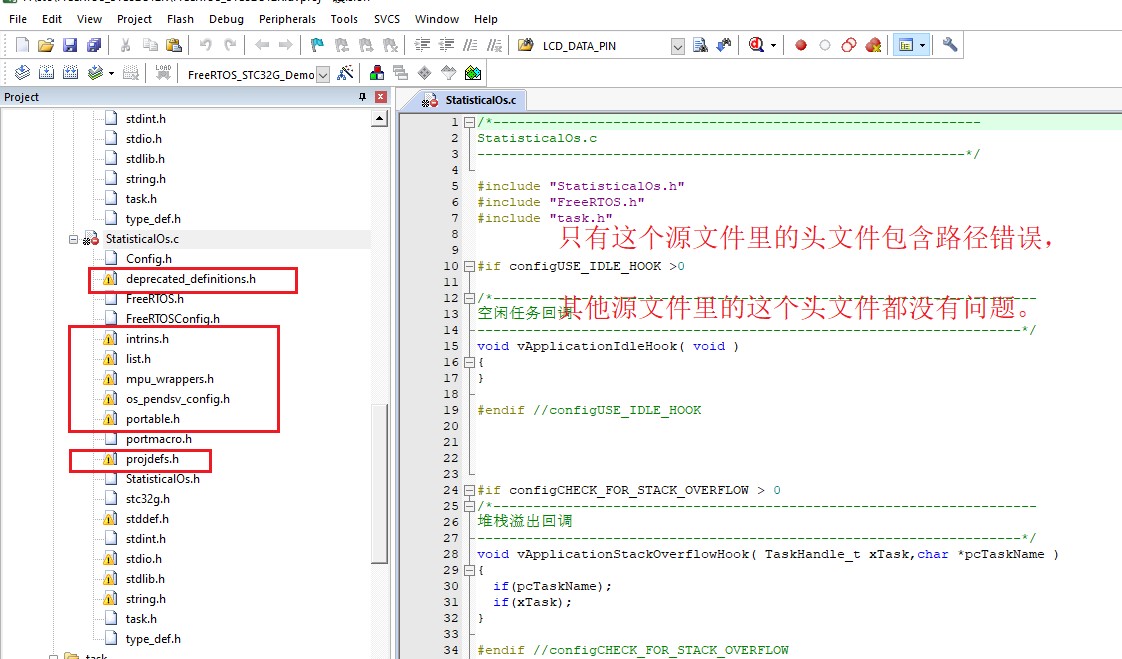
Task: Collapse the #if block at line 10
Action: (x=469, y=266)
